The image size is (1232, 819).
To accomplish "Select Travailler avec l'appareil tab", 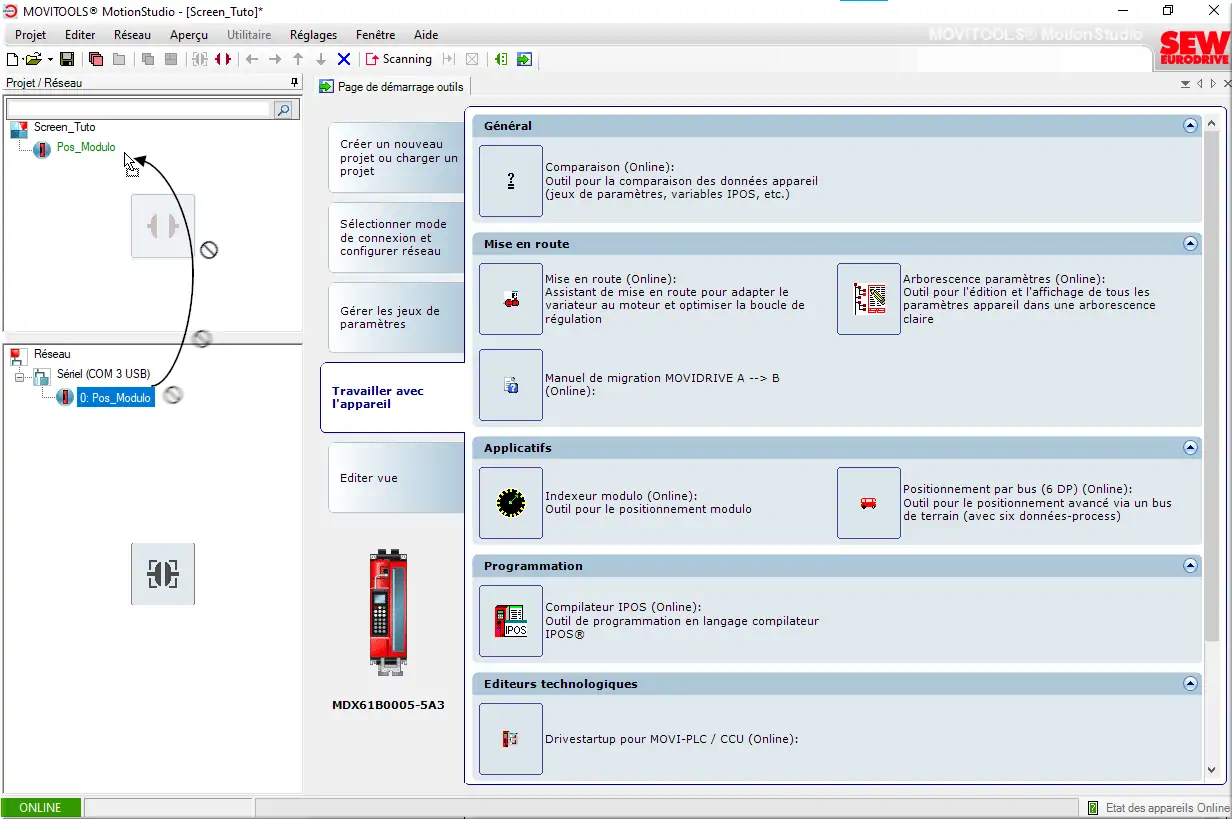I will point(394,398).
